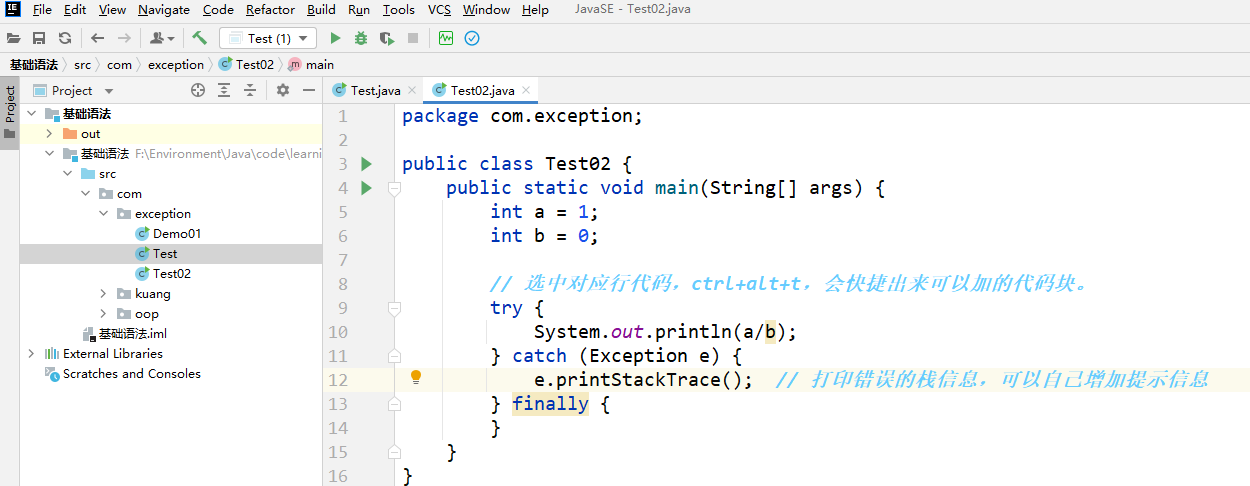The image size is (1250, 486).
Task: Close the Test02.java tab
Action: 526,90
